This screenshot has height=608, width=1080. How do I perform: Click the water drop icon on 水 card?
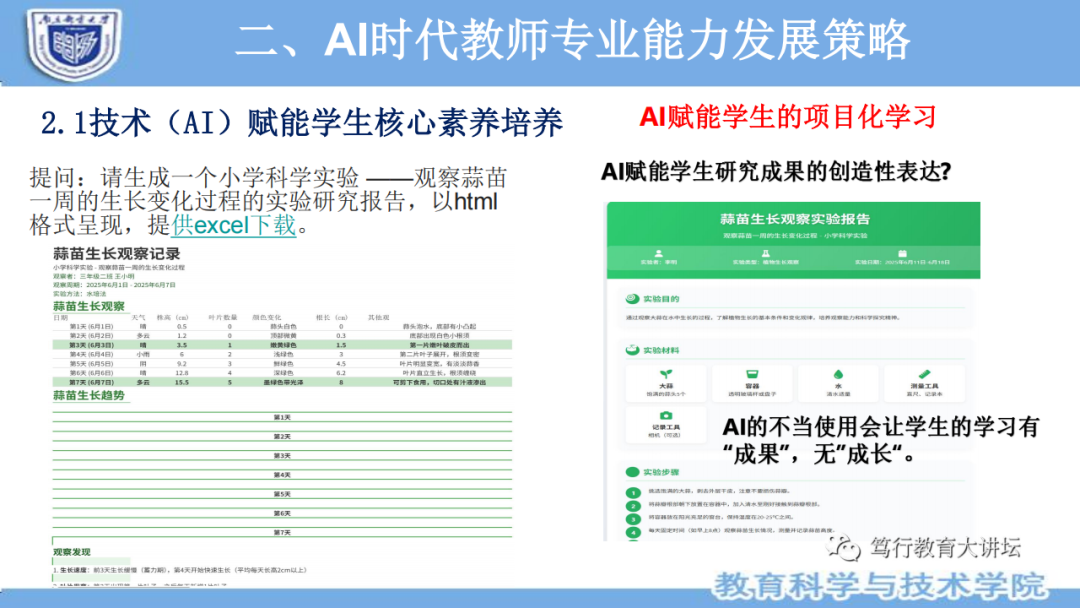838,374
